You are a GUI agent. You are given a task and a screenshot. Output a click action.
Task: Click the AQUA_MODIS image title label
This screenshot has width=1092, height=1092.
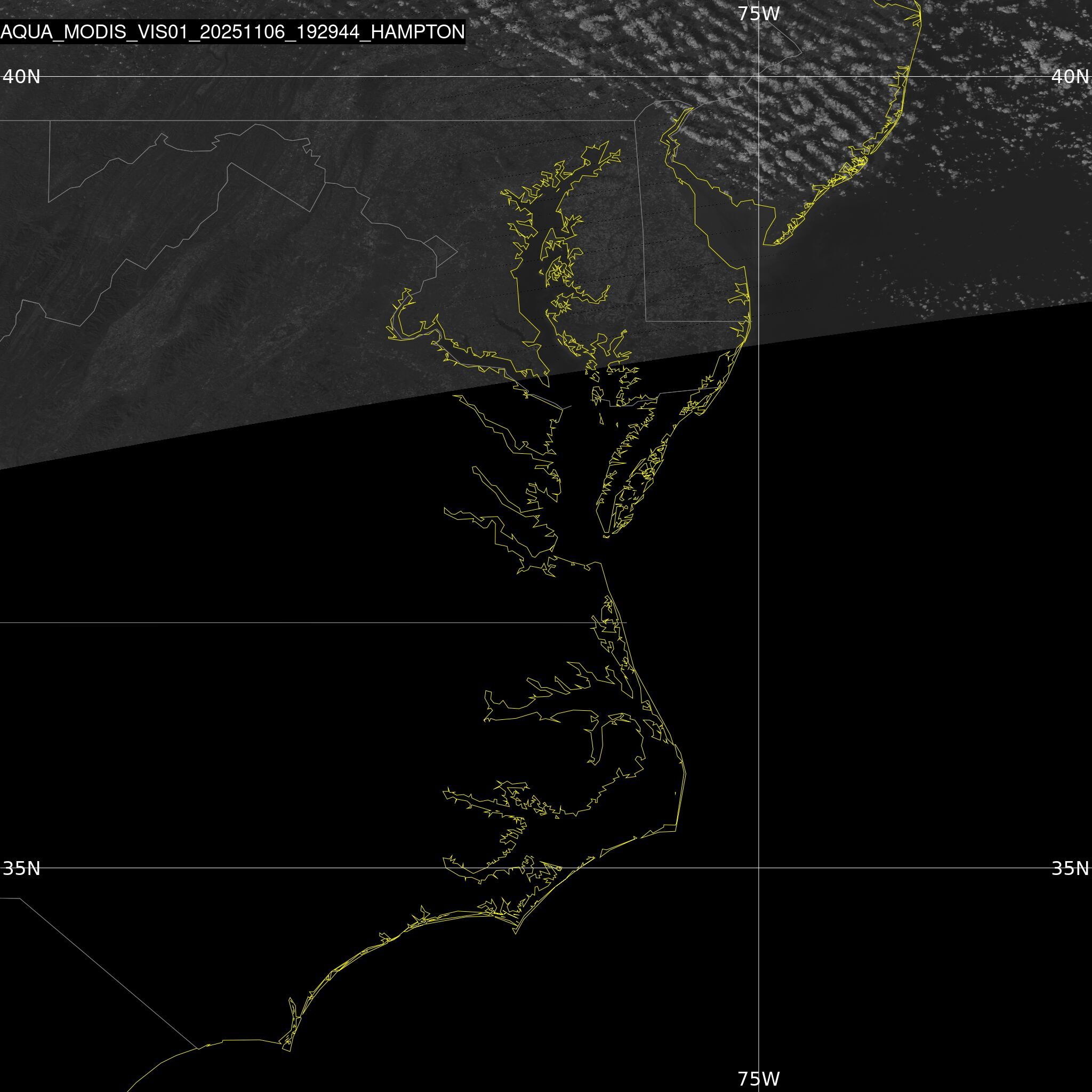(x=232, y=32)
